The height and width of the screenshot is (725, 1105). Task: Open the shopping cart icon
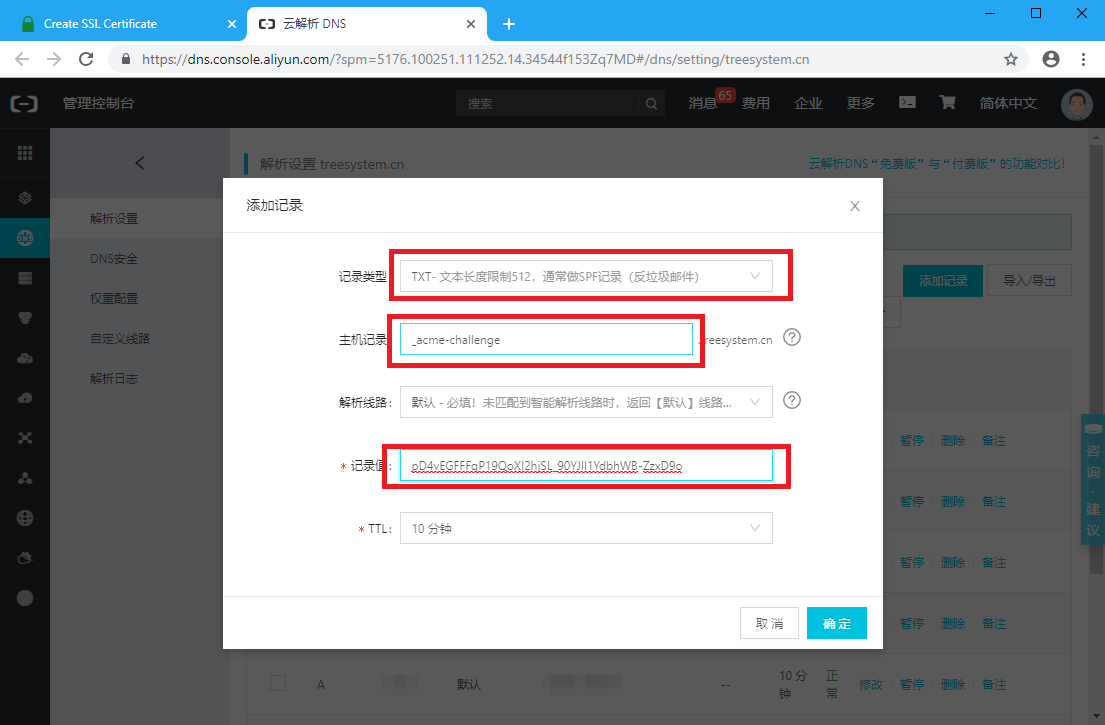947,103
